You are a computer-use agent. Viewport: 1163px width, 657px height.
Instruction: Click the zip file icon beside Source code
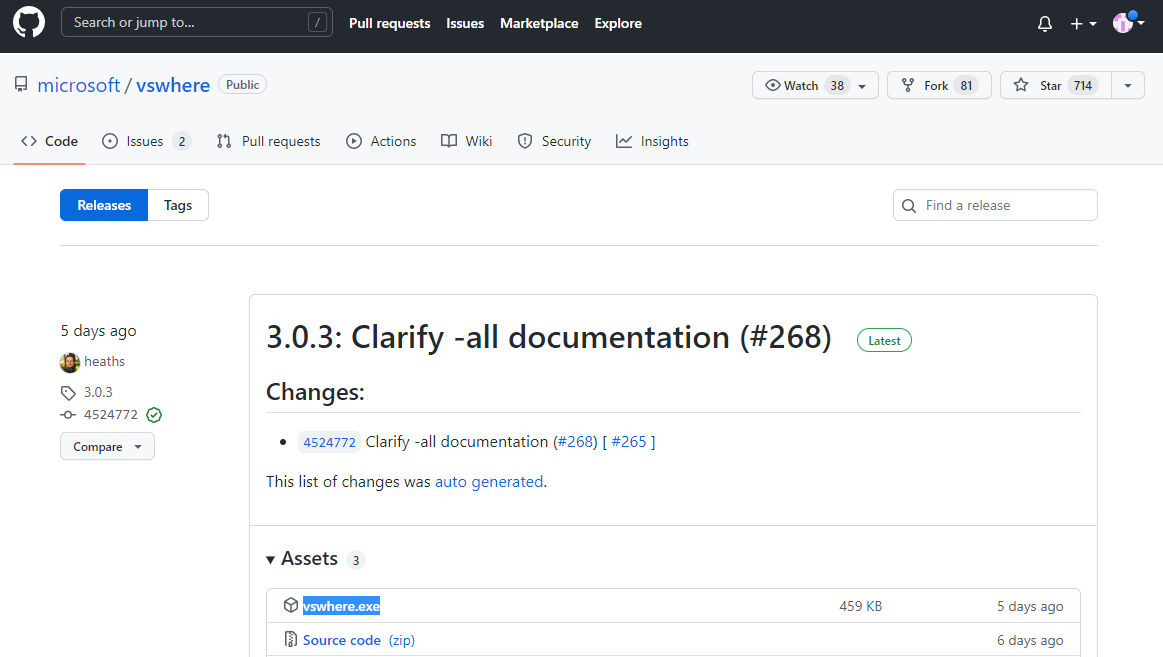(291, 639)
